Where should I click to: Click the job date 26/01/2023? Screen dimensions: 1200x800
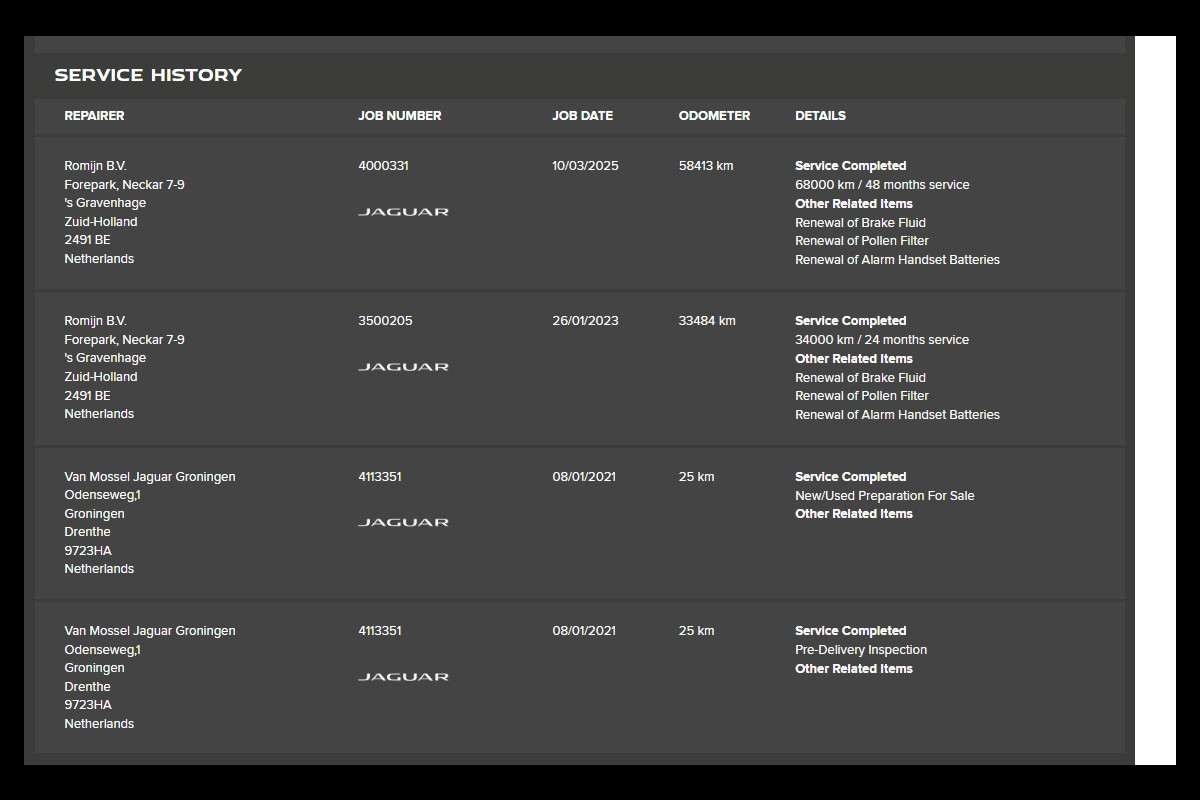pos(585,321)
